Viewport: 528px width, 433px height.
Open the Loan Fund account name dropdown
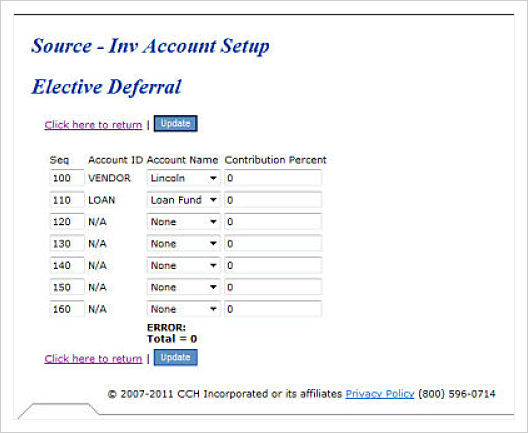pyautogui.click(x=184, y=200)
